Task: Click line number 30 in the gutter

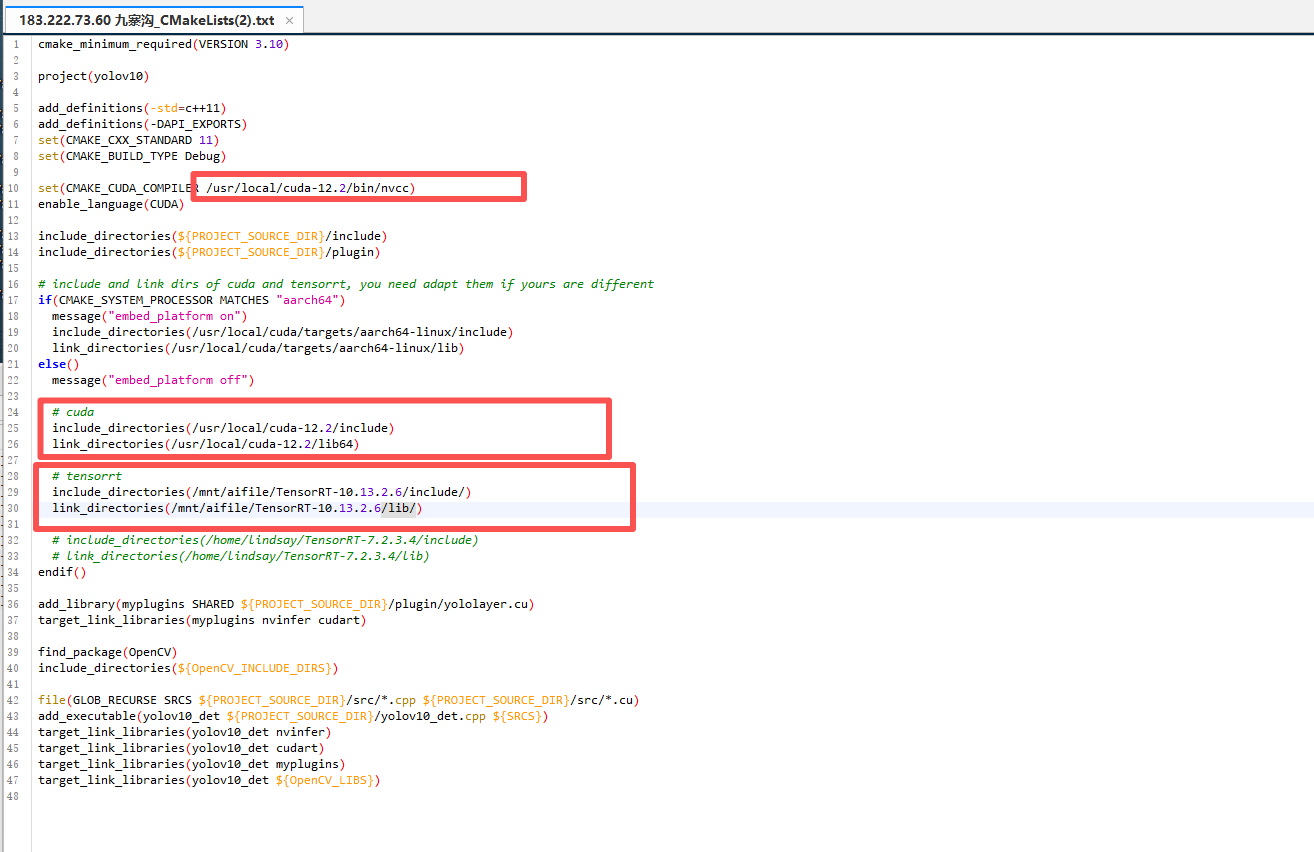Action: (14, 508)
